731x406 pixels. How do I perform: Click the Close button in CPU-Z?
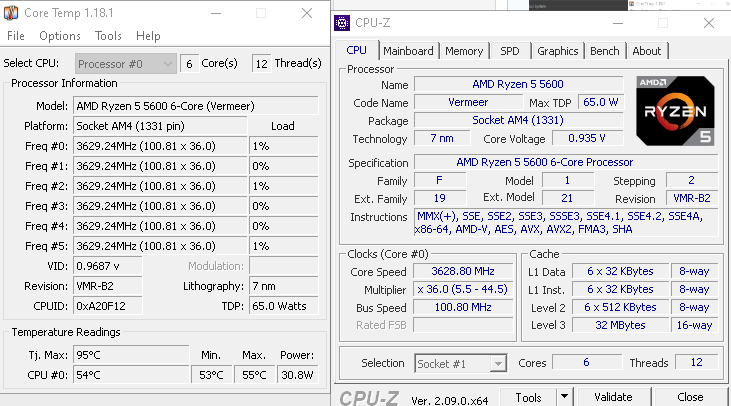click(690, 397)
